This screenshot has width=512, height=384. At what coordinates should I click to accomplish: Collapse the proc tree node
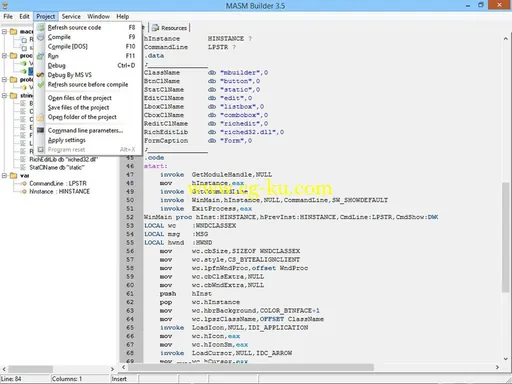coord(4,56)
